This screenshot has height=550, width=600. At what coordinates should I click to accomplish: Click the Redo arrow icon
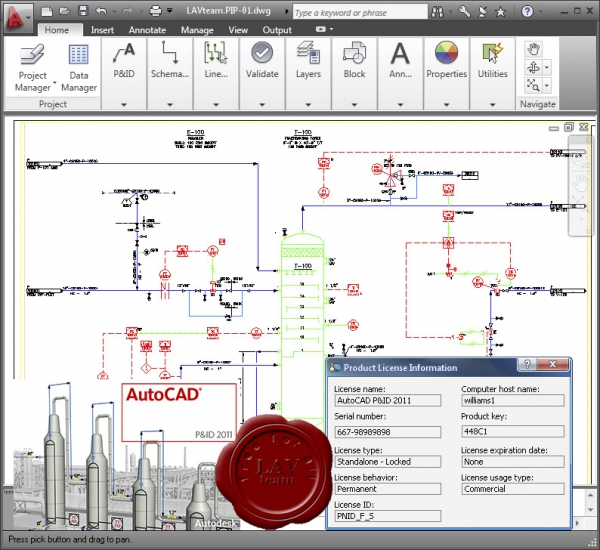127,11
